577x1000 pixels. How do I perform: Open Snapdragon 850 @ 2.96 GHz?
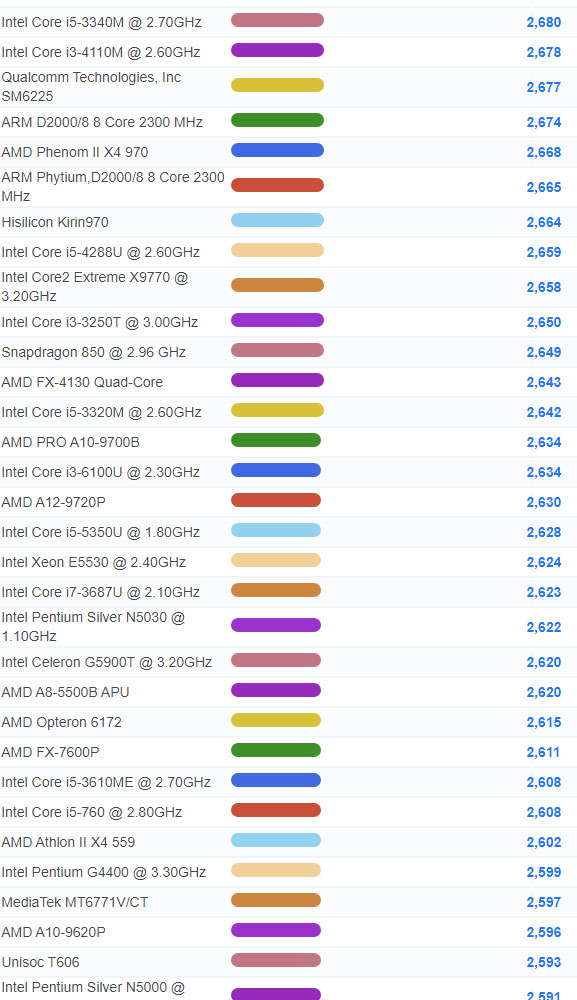tap(94, 353)
